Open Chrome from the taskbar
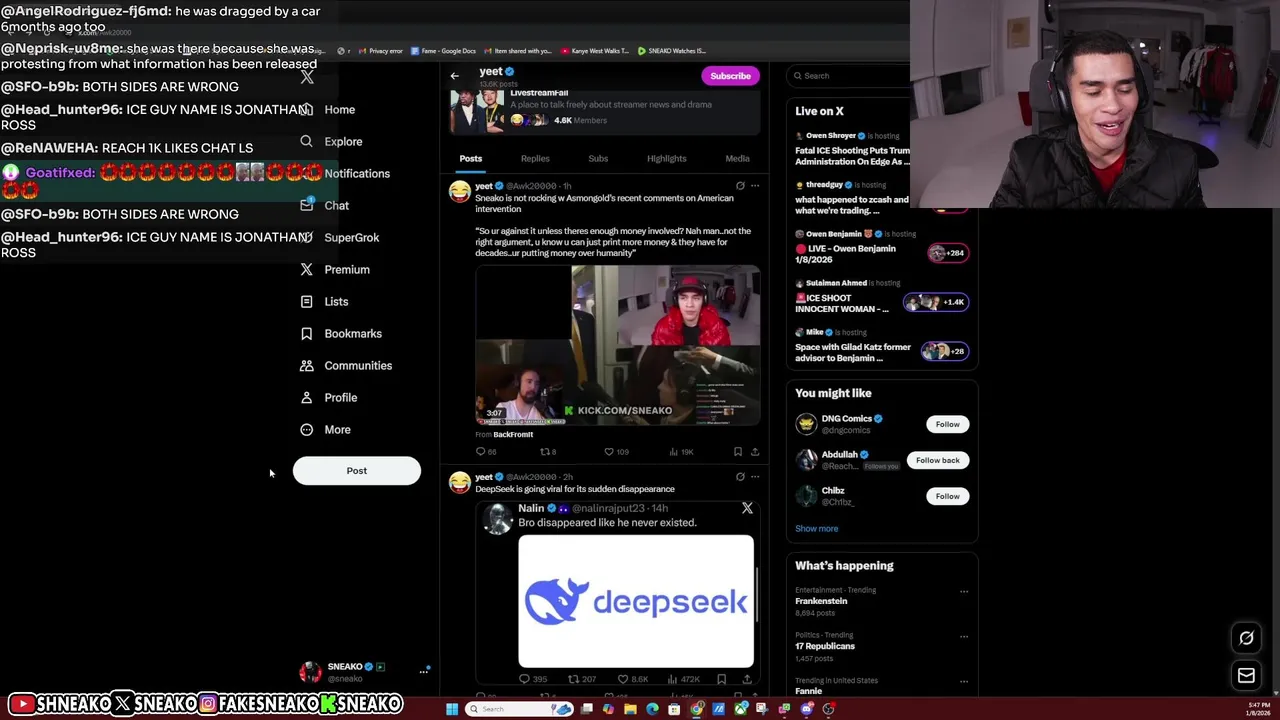This screenshot has height=720, width=1280. coord(696,709)
